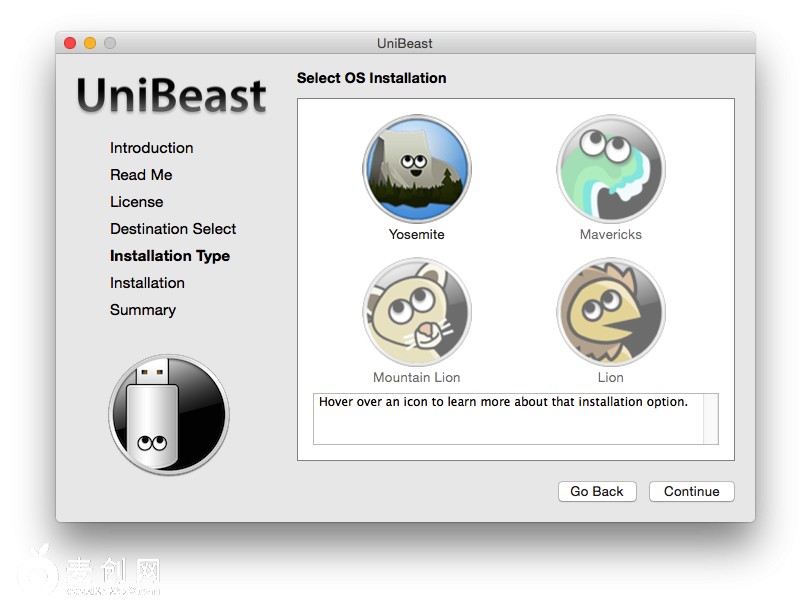
Task: Open the Summary step
Action: click(x=143, y=310)
